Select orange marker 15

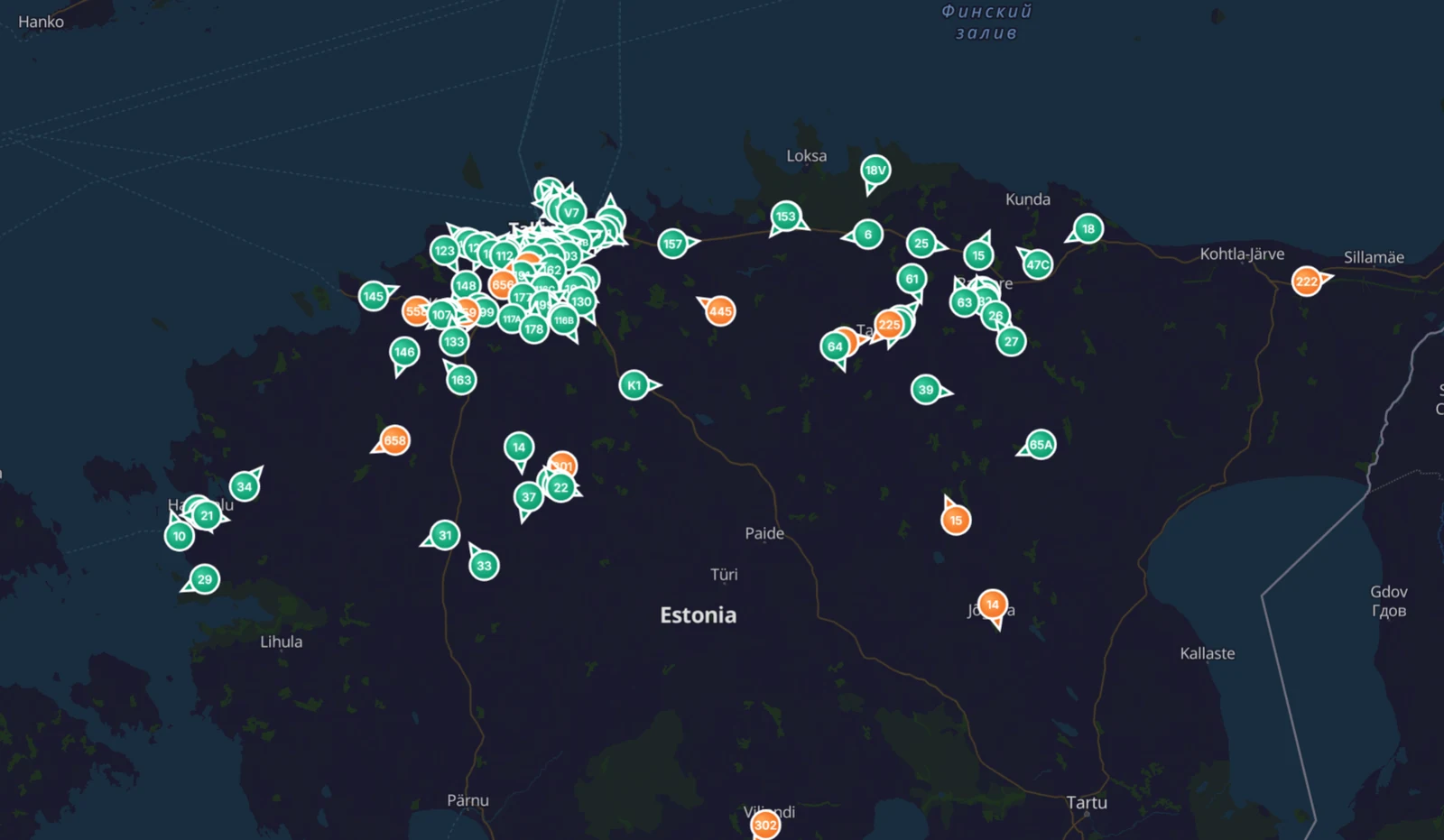[956, 520]
